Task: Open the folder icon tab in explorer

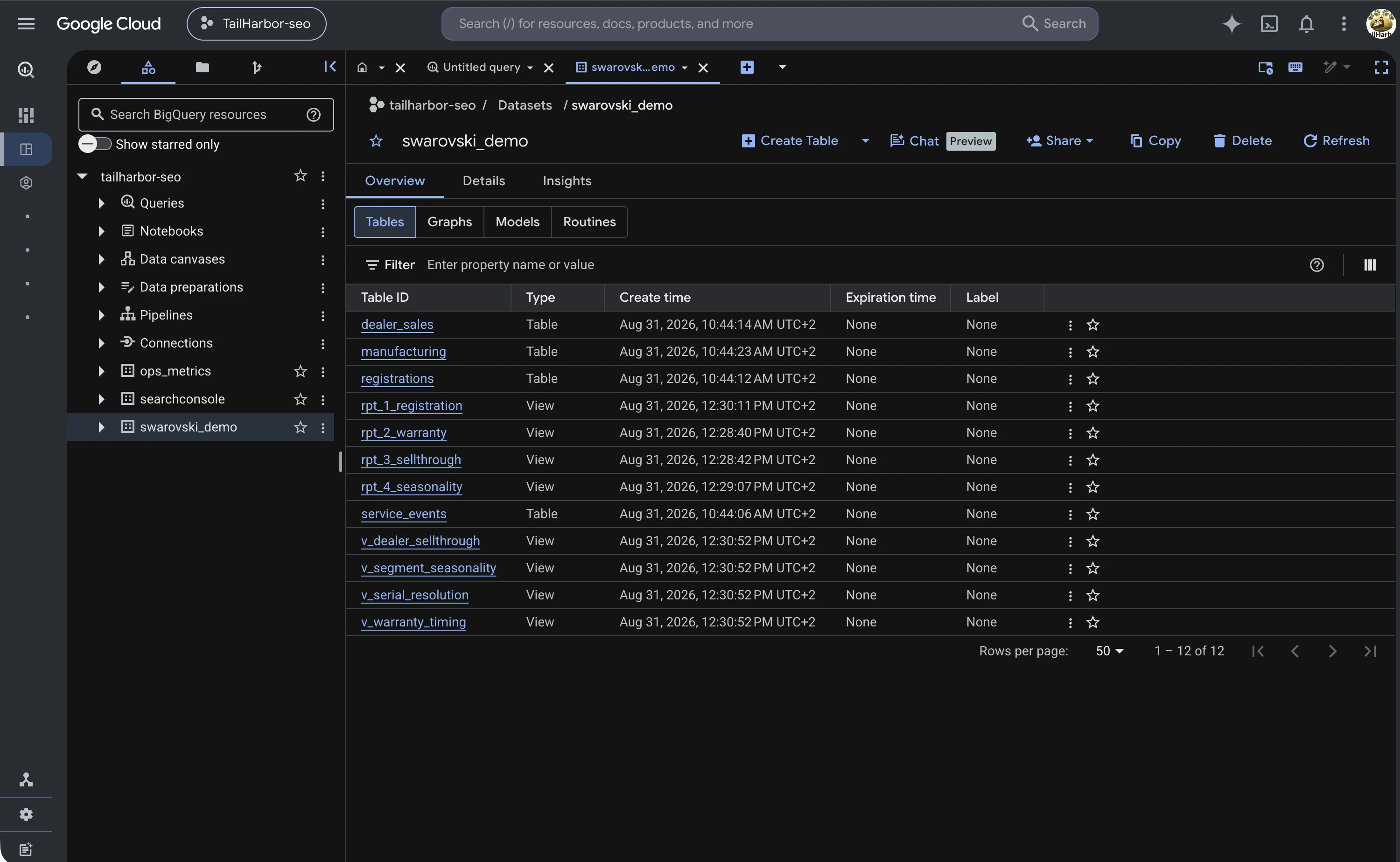Action: 203,67
